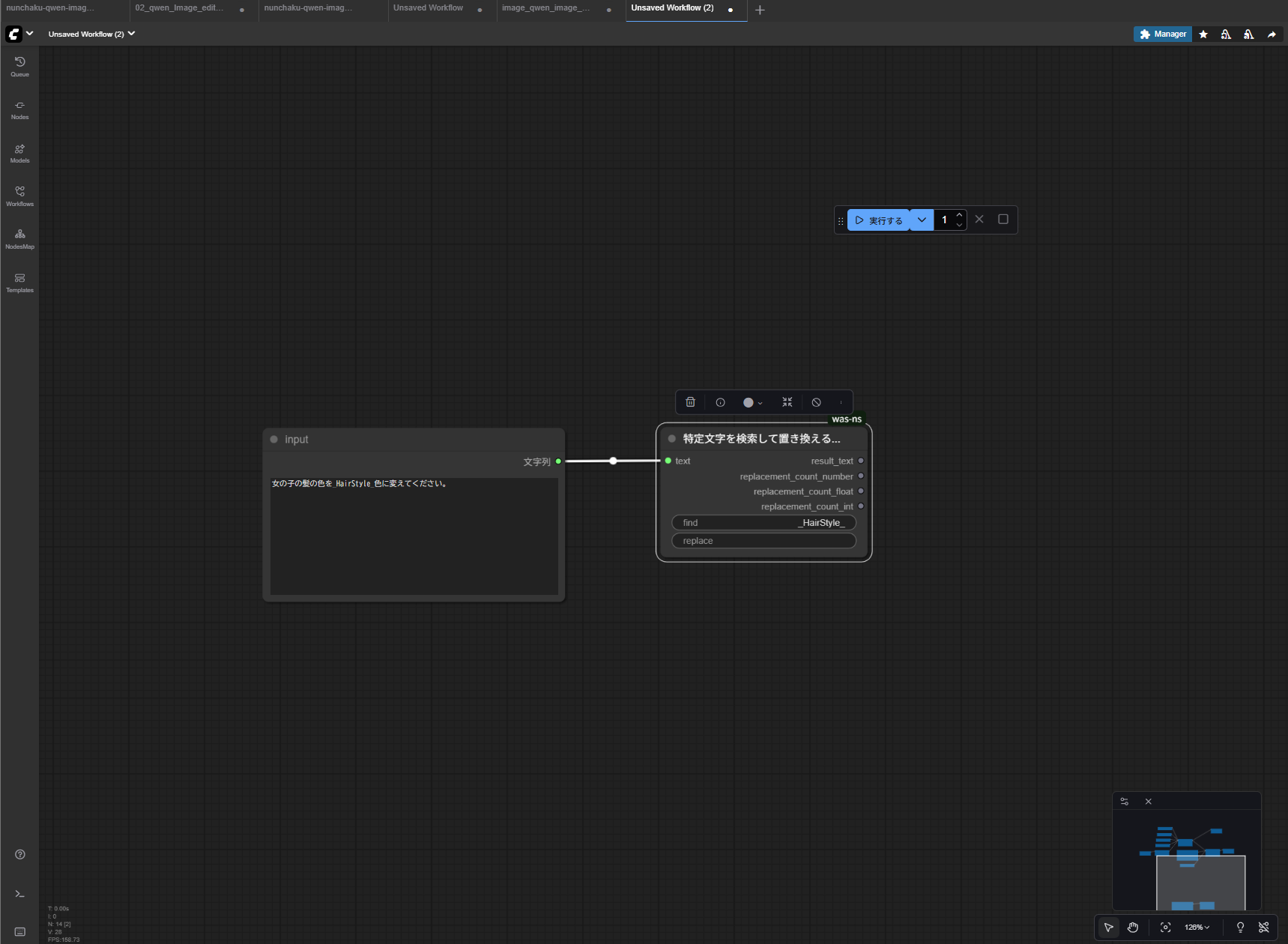Click the star favorites icon beside Manager
Image resolution: width=1288 pixels, height=944 pixels.
pyautogui.click(x=1203, y=34)
